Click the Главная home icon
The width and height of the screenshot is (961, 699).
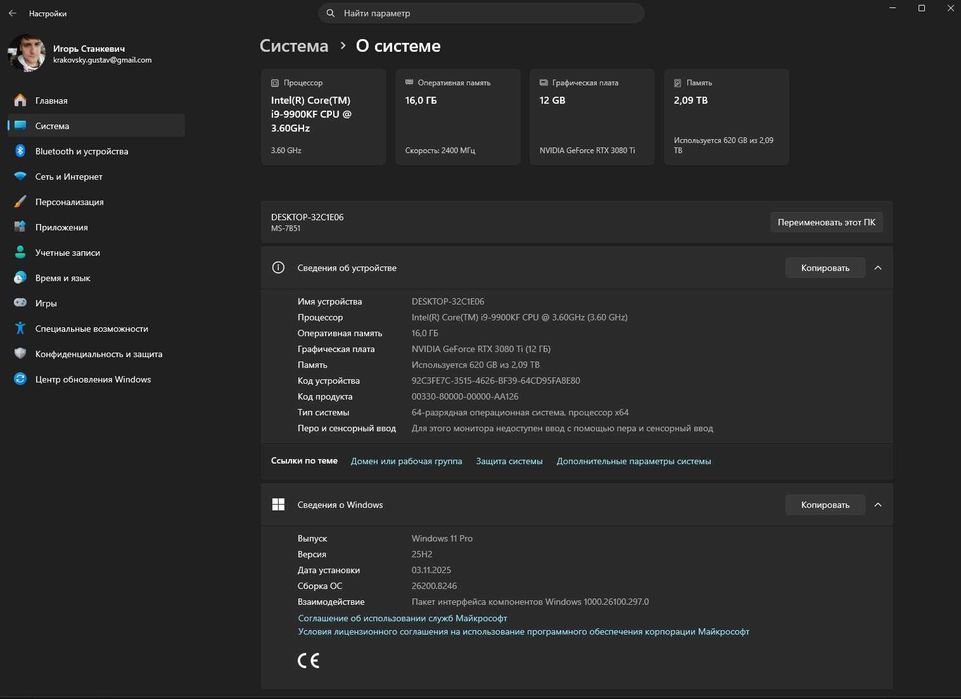(20, 100)
